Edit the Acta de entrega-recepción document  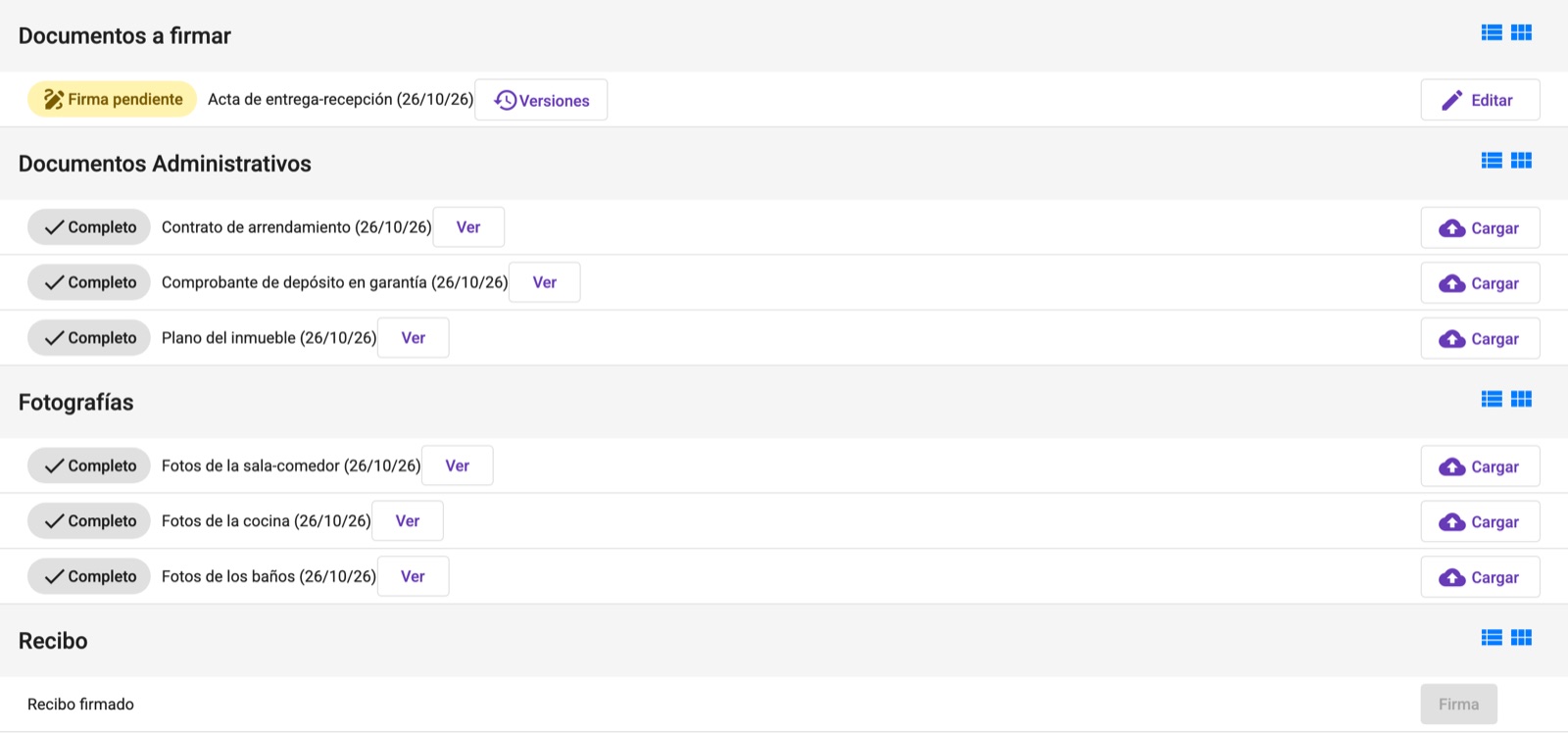click(x=1480, y=100)
